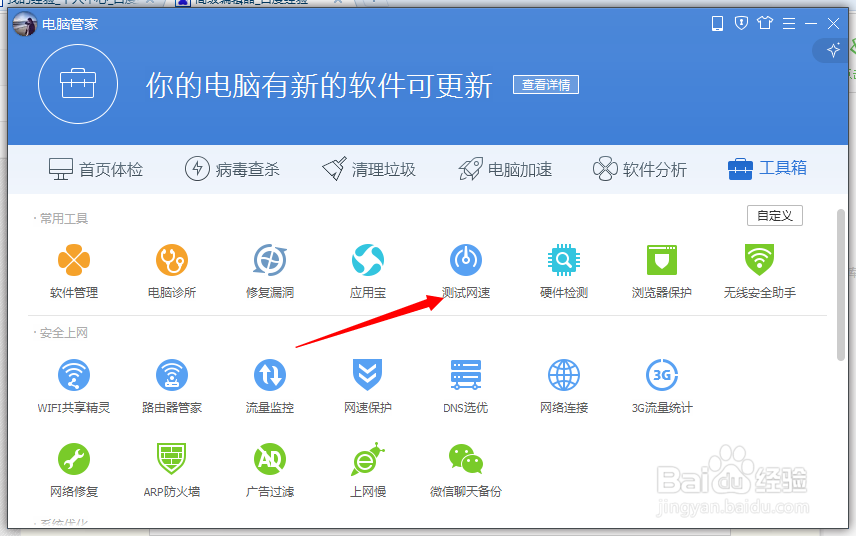Start 测试网速 network speed test

click(466, 271)
